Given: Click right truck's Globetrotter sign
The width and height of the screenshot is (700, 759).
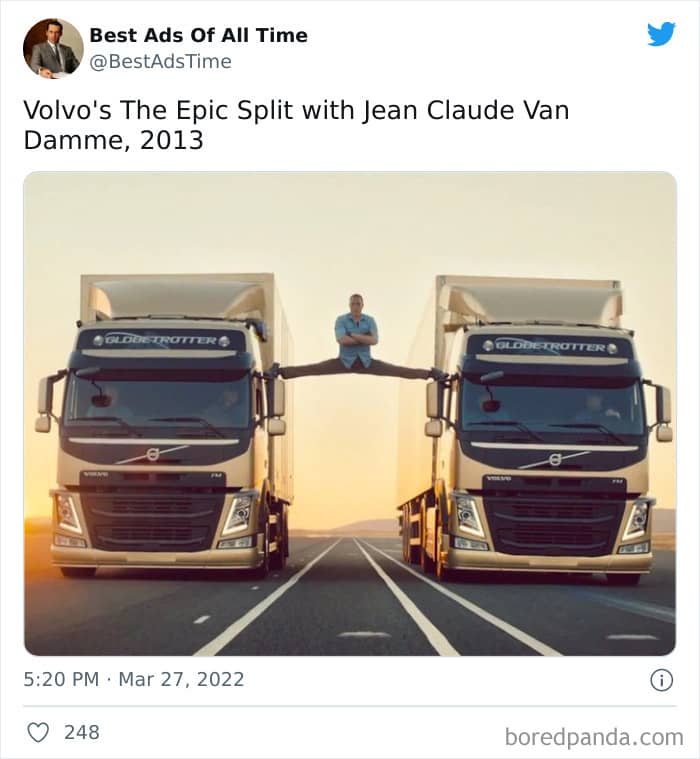Looking at the screenshot, I should coord(550,346).
